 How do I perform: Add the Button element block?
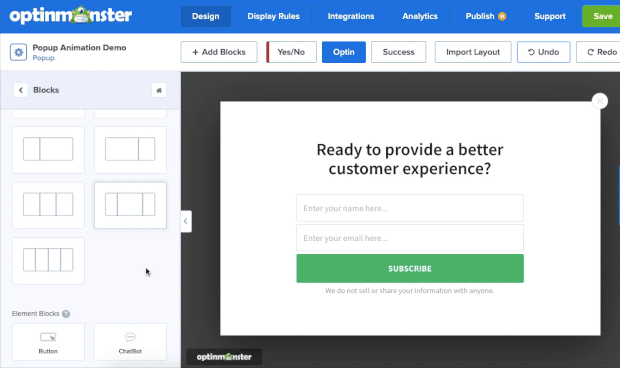(48, 342)
